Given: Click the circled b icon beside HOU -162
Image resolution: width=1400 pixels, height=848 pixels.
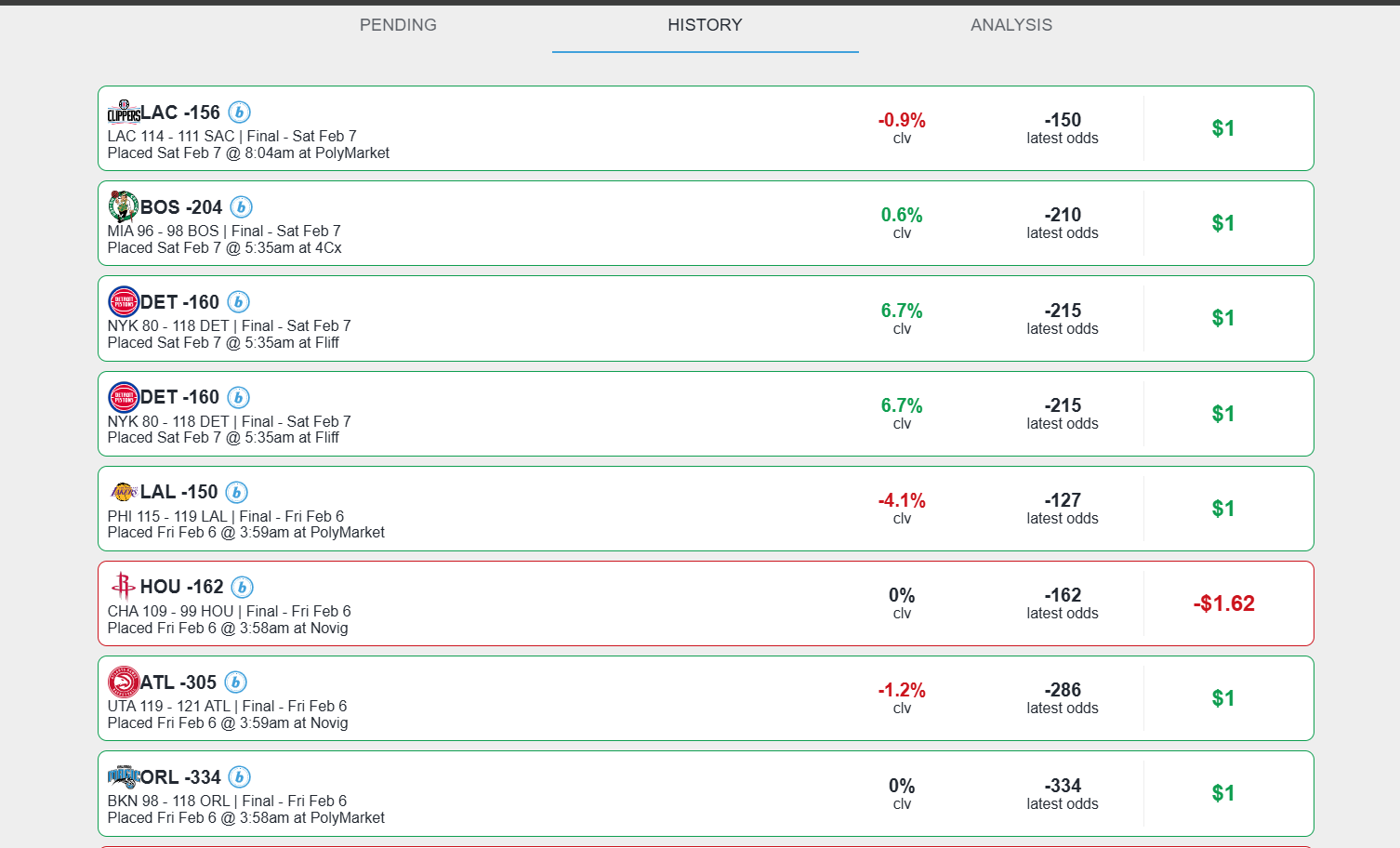Looking at the screenshot, I should tap(243, 587).
